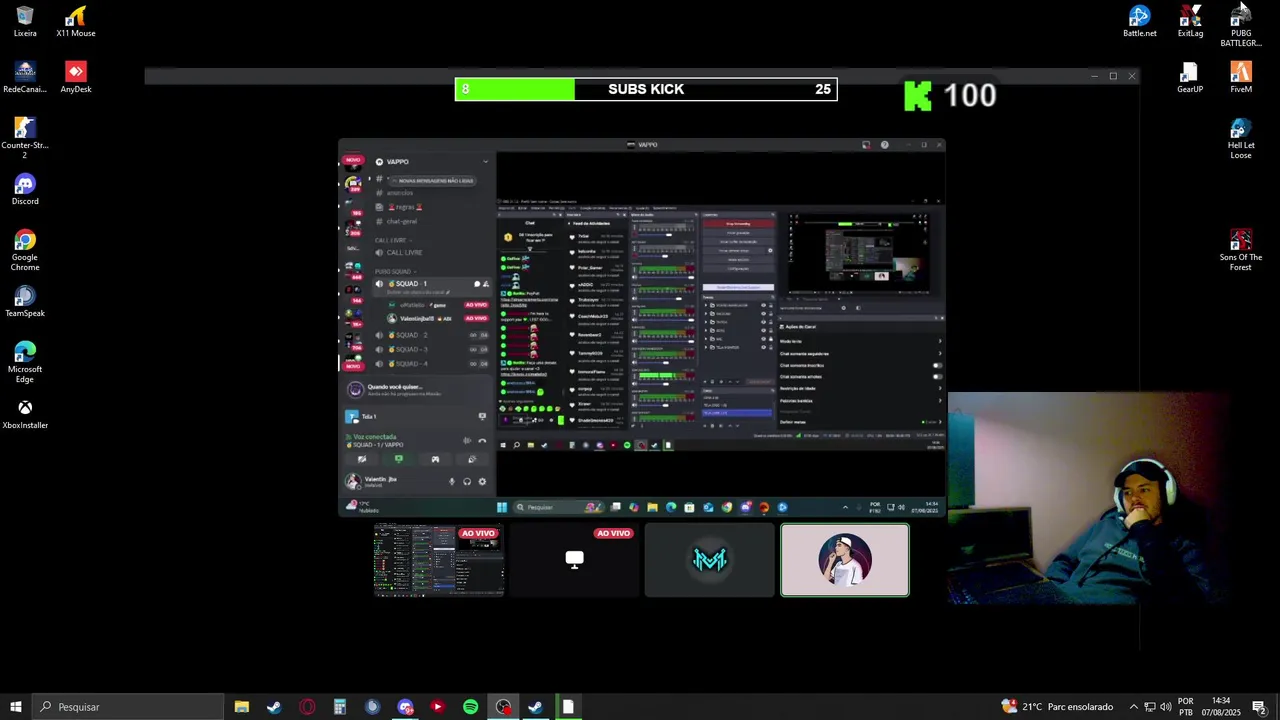The width and height of the screenshot is (1280, 720).
Task: Select the streamed screen thumbnail marked AO VIVO
Action: [438, 560]
